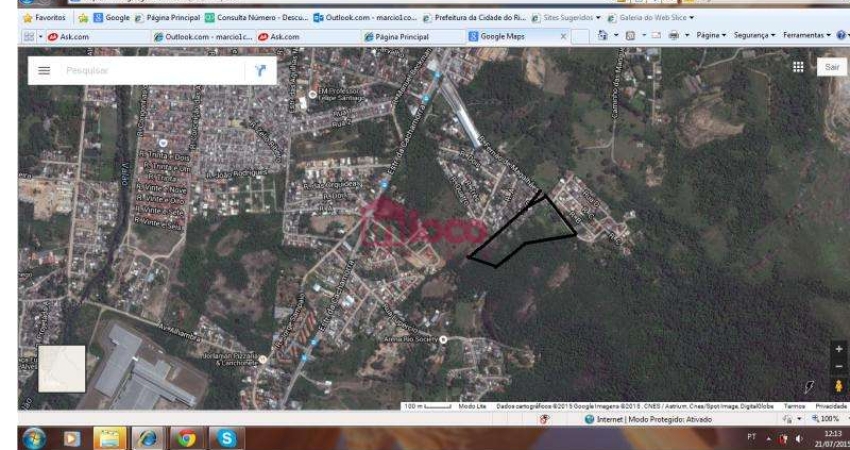Switch to the Página Principal tab
The width and height of the screenshot is (850, 450).
413,37
